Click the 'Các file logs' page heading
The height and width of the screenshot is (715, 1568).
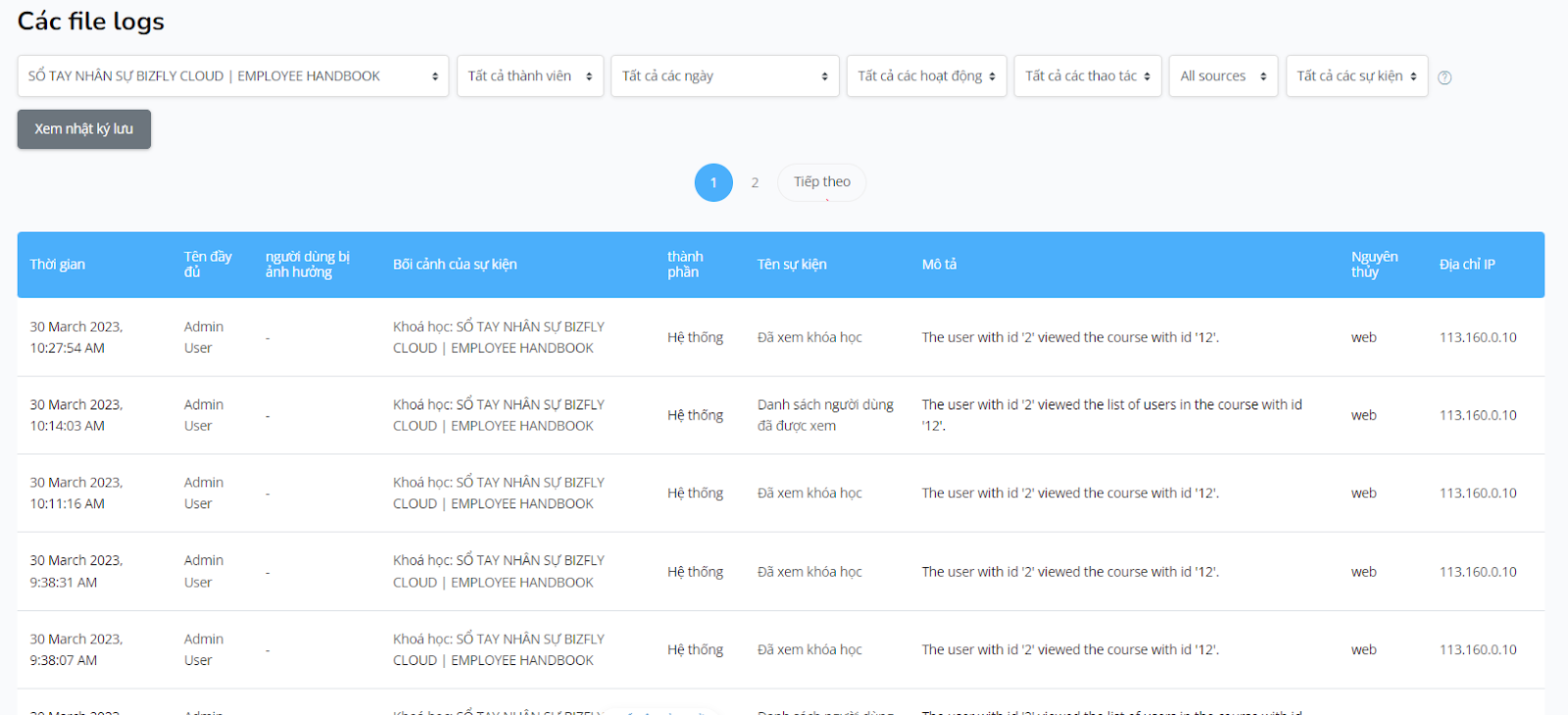coord(91,22)
